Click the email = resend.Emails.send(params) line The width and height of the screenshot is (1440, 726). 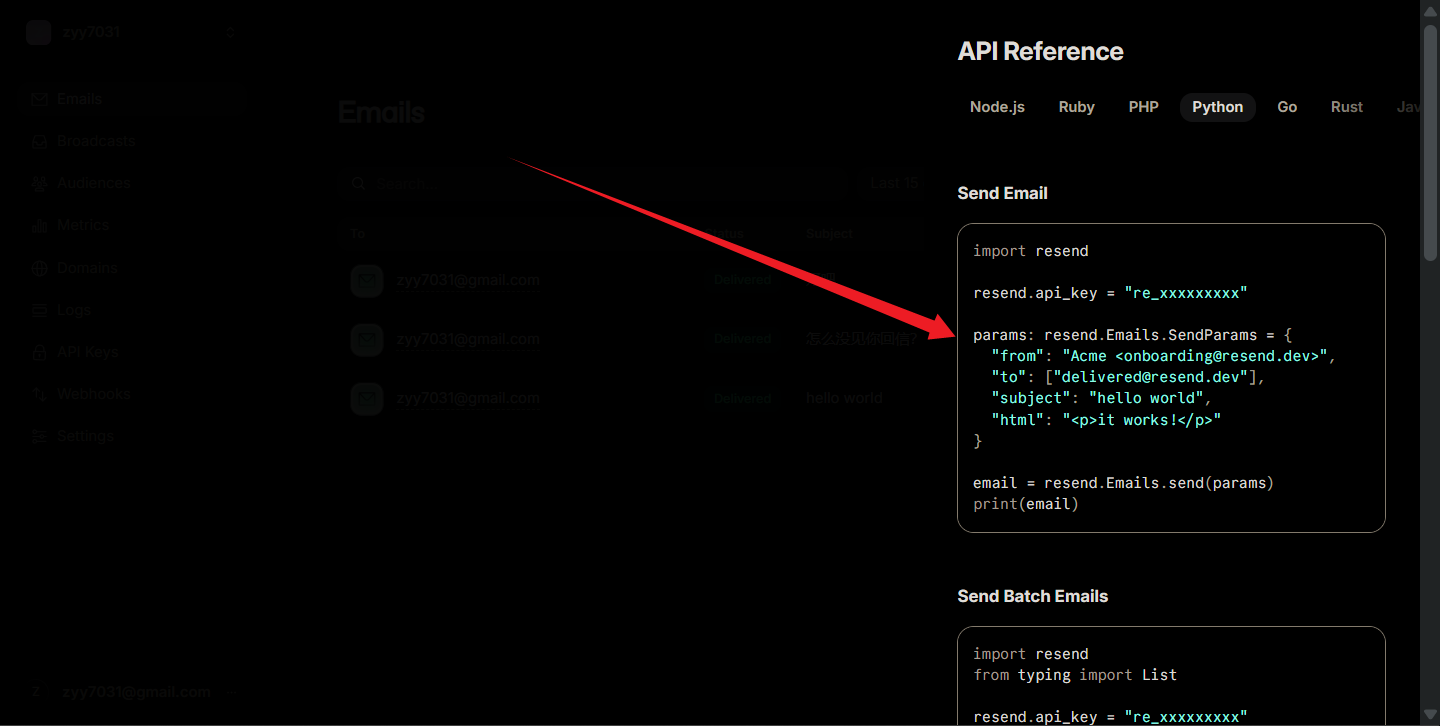pyautogui.click(x=1123, y=483)
